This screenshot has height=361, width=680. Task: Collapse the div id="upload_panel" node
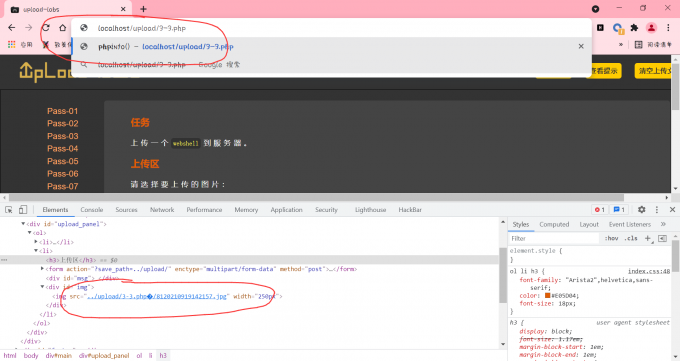click(23, 224)
